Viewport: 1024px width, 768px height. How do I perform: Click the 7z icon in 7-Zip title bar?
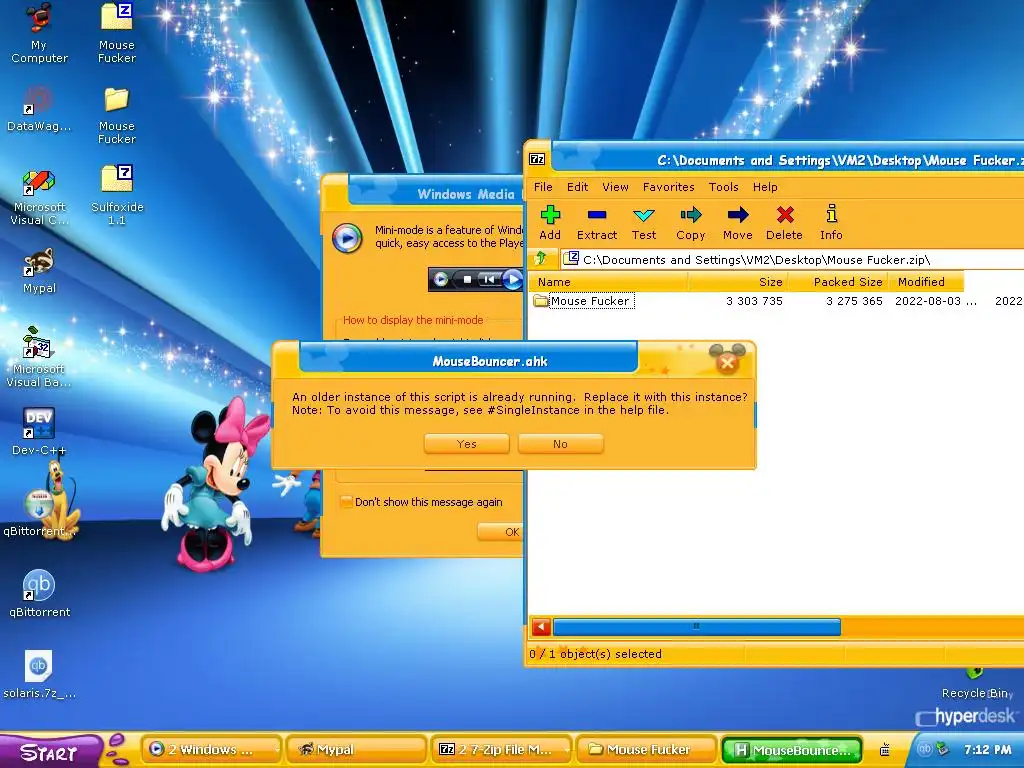point(537,159)
